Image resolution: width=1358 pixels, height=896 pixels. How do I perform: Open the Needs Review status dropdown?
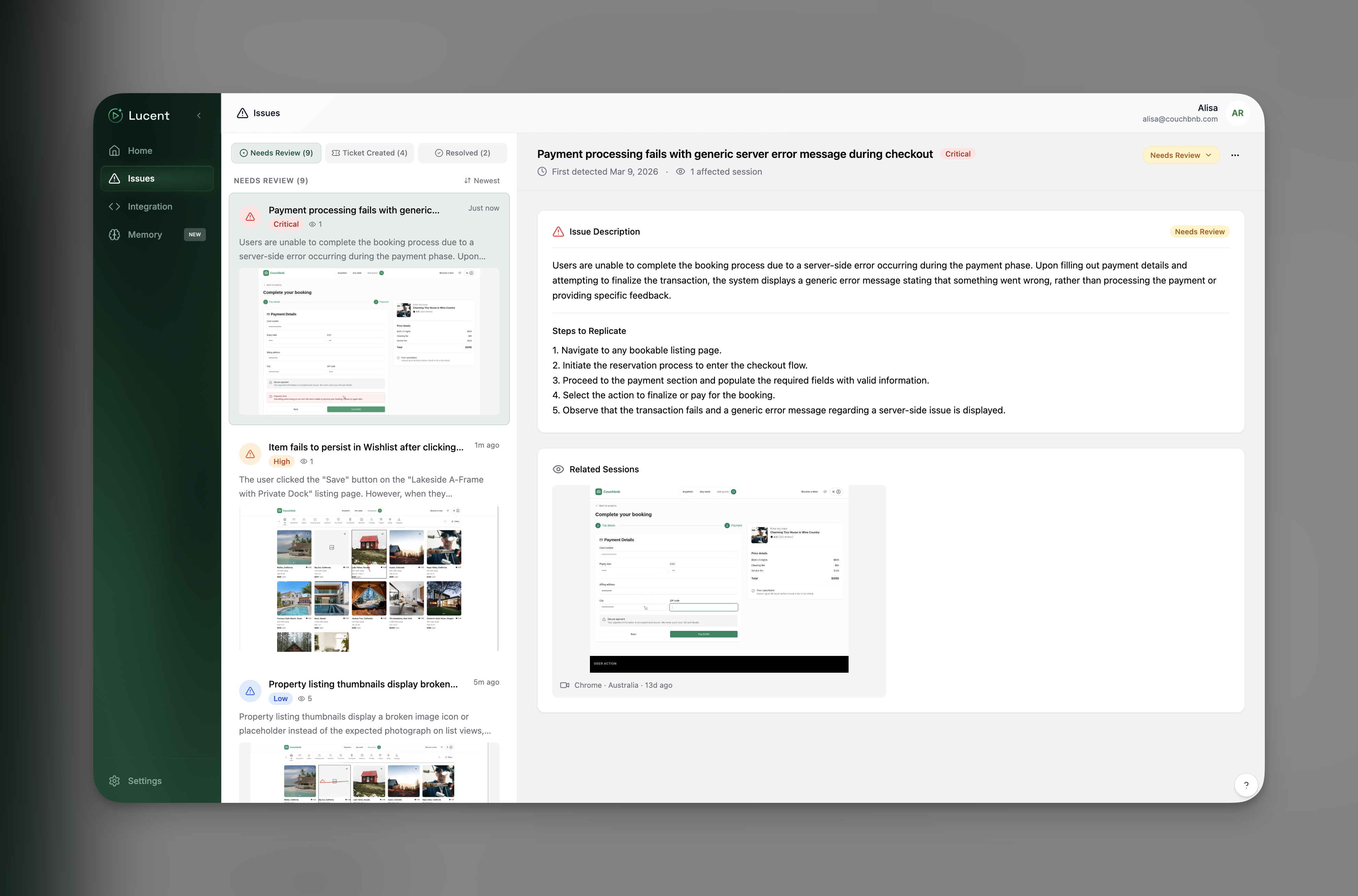click(1180, 155)
